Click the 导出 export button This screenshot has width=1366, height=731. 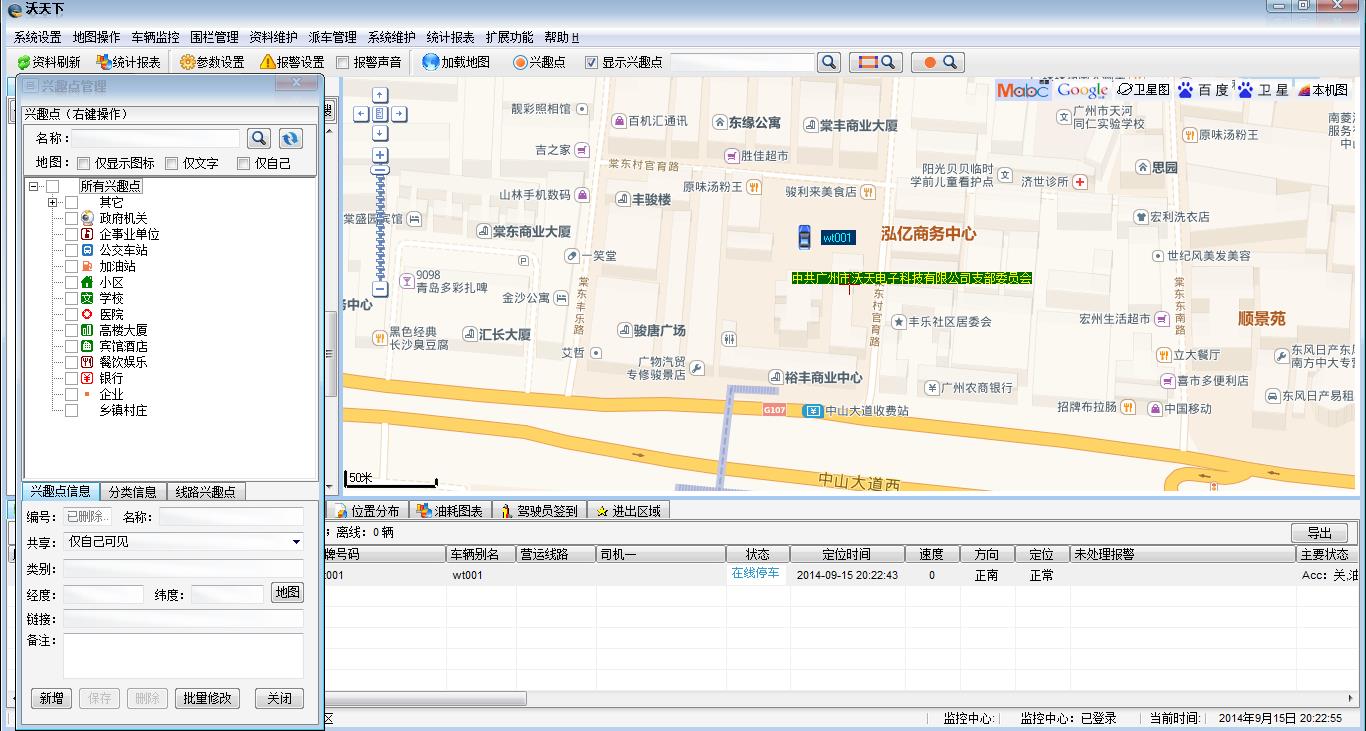point(1319,533)
